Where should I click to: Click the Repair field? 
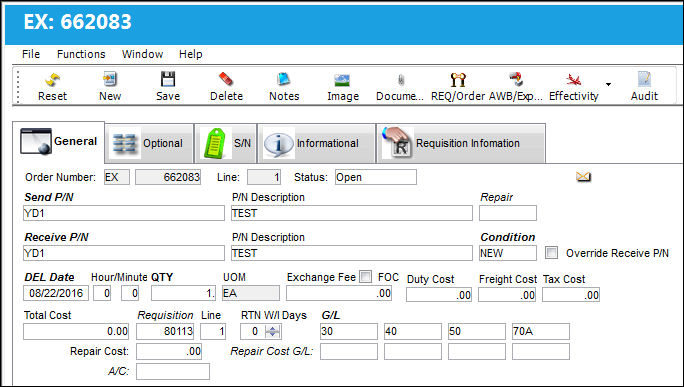(x=508, y=213)
